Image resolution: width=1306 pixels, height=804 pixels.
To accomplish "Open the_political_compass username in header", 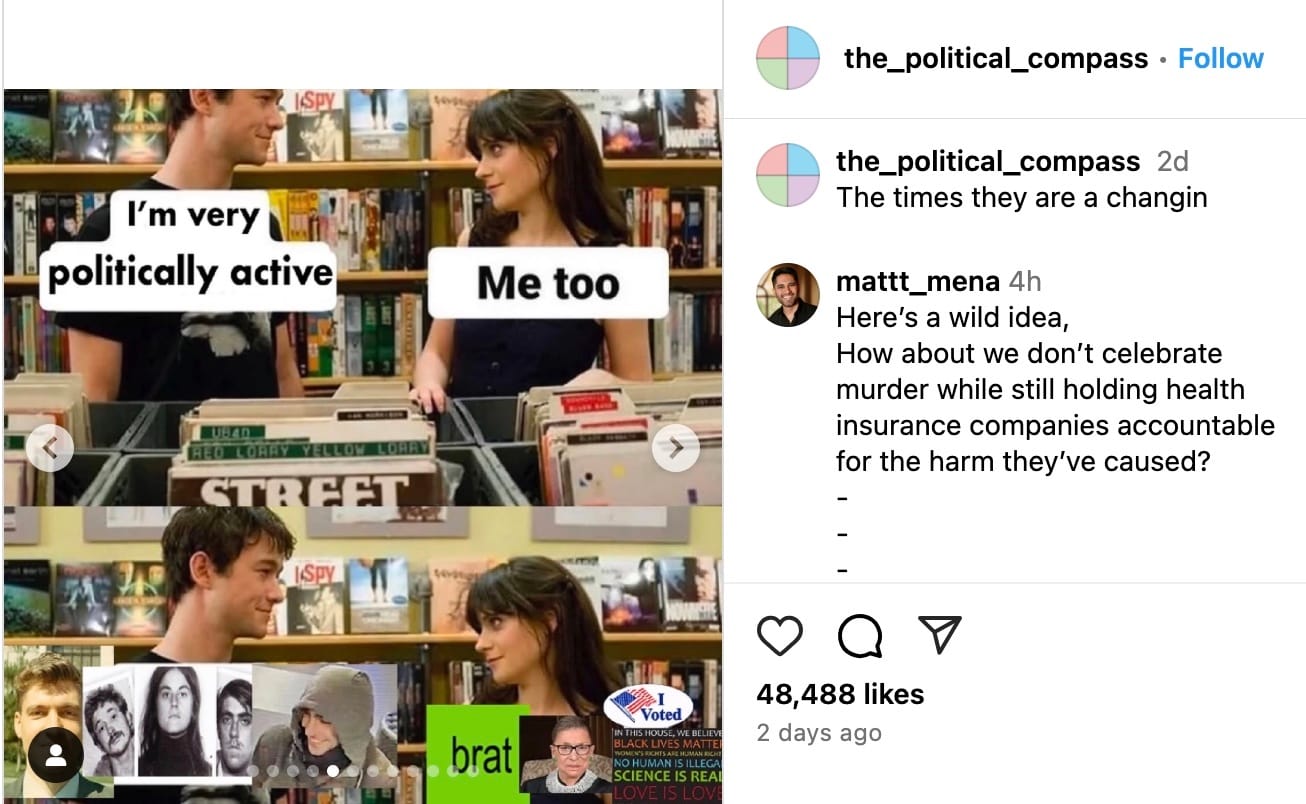I will click(995, 58).
